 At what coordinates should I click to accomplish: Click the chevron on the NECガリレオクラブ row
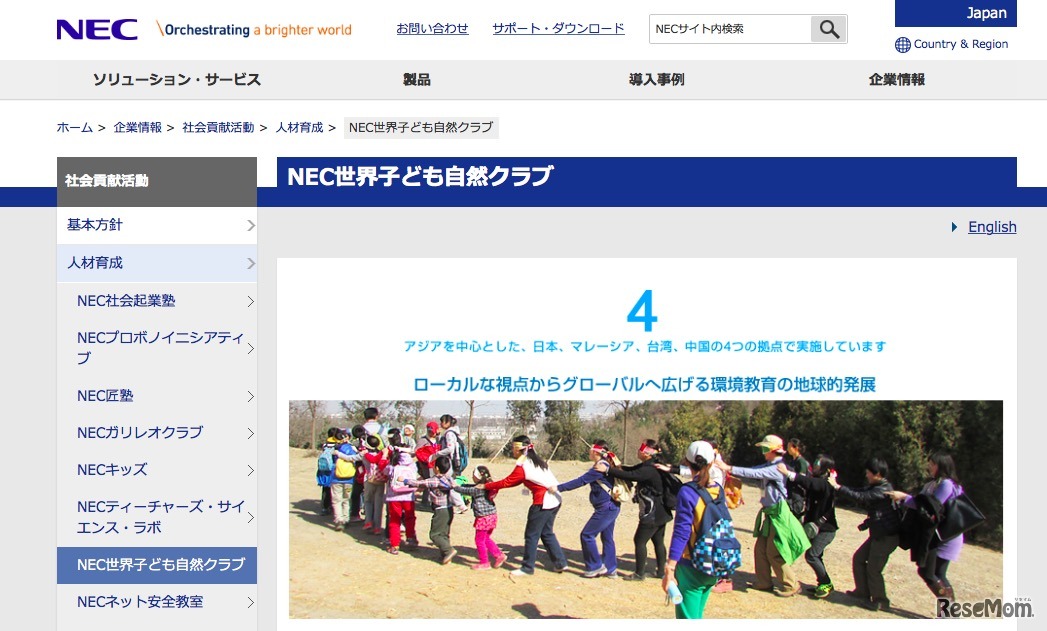tap(250, 433)
